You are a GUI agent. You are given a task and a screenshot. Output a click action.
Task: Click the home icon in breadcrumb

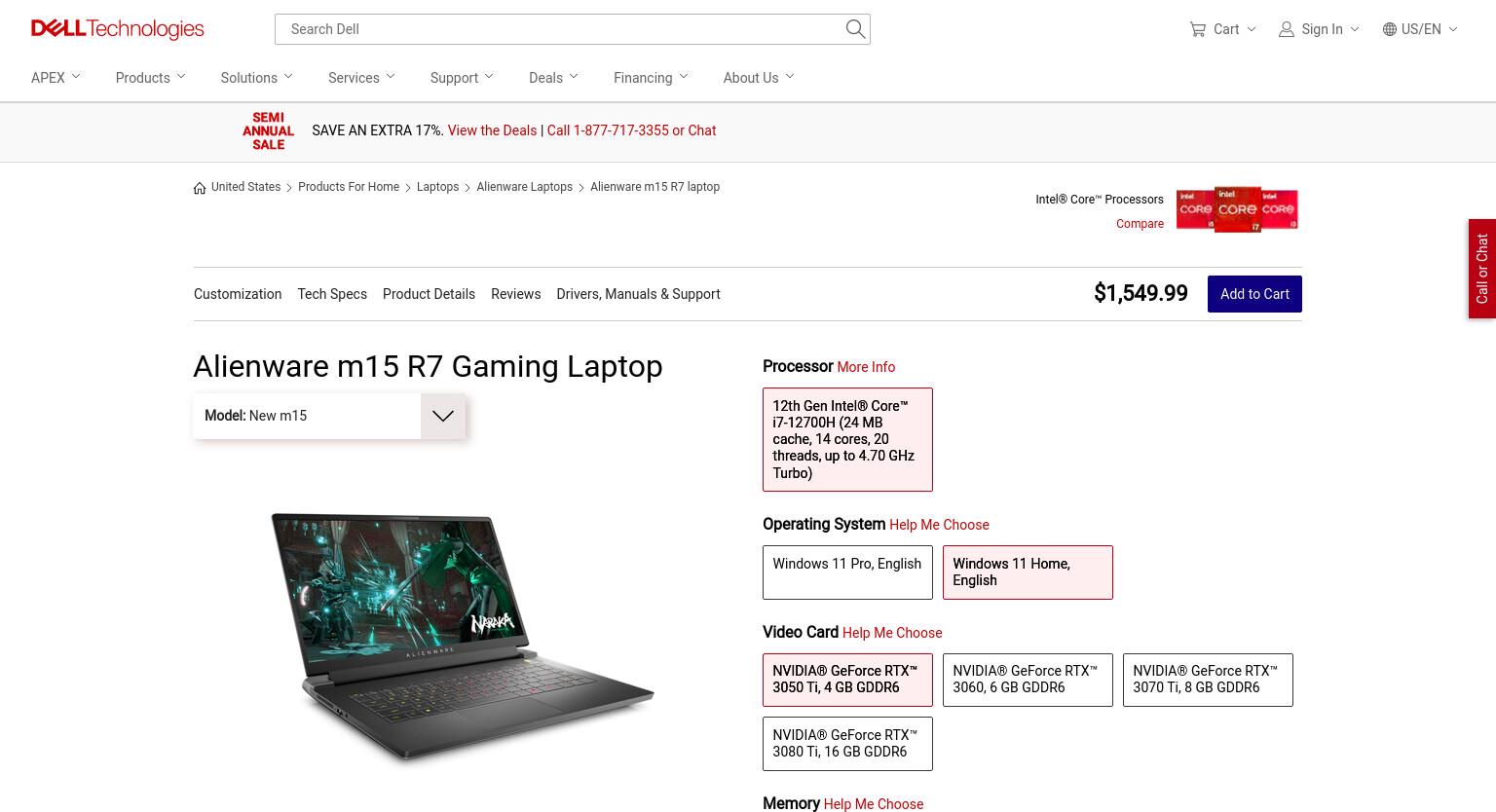[x=200, y=188]
